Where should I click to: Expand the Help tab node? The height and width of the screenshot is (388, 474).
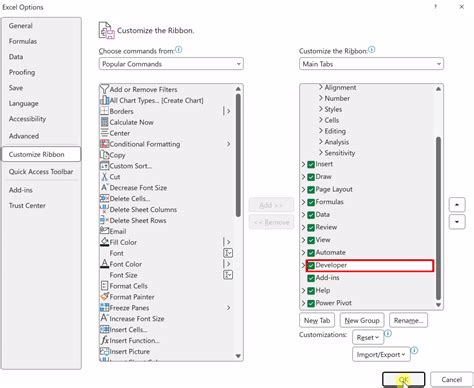point(303,291)
